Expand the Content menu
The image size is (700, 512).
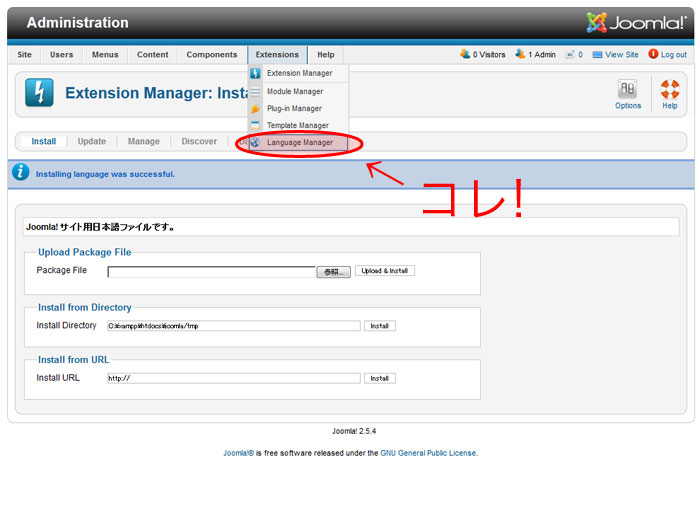click(153, 55)
